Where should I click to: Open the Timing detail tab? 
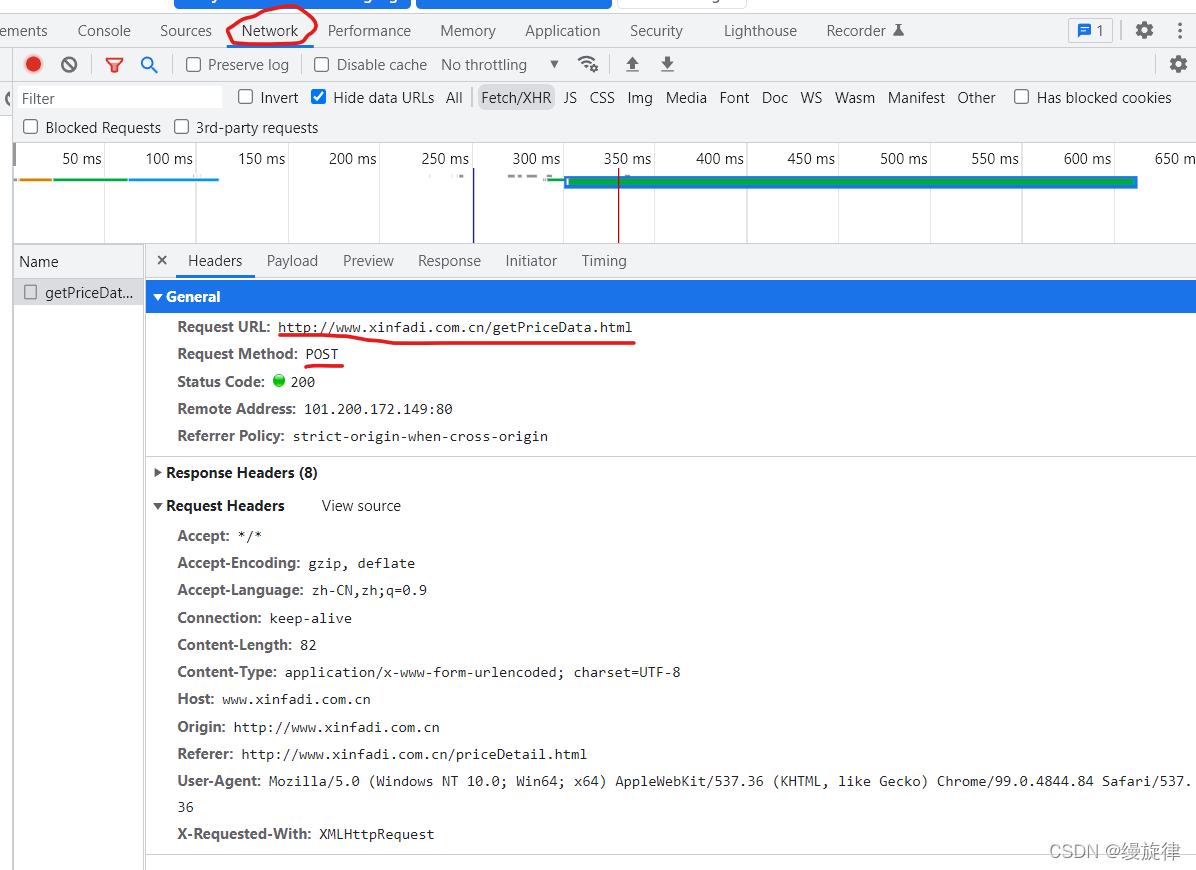[603, 261]
